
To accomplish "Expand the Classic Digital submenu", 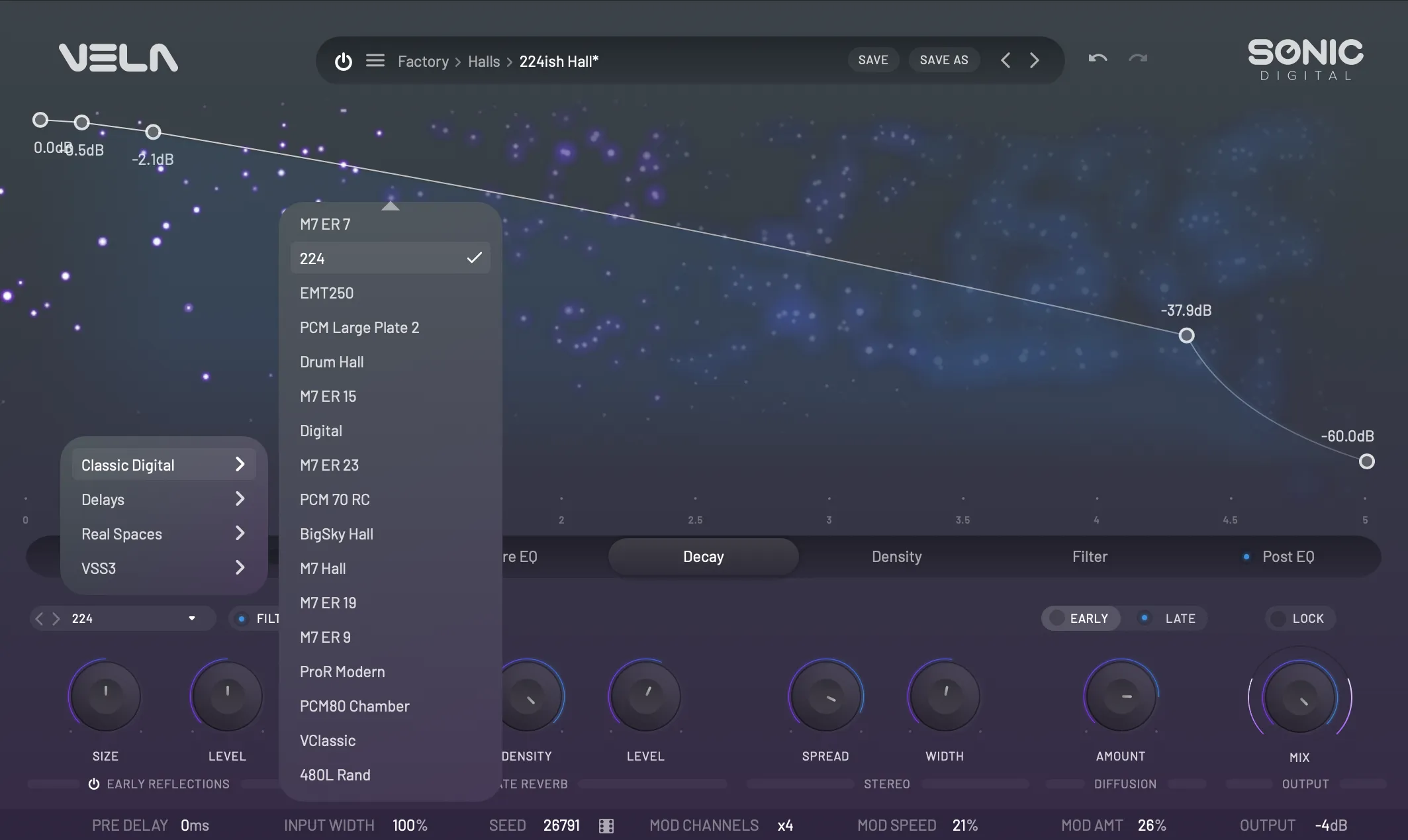I will 164,465.
